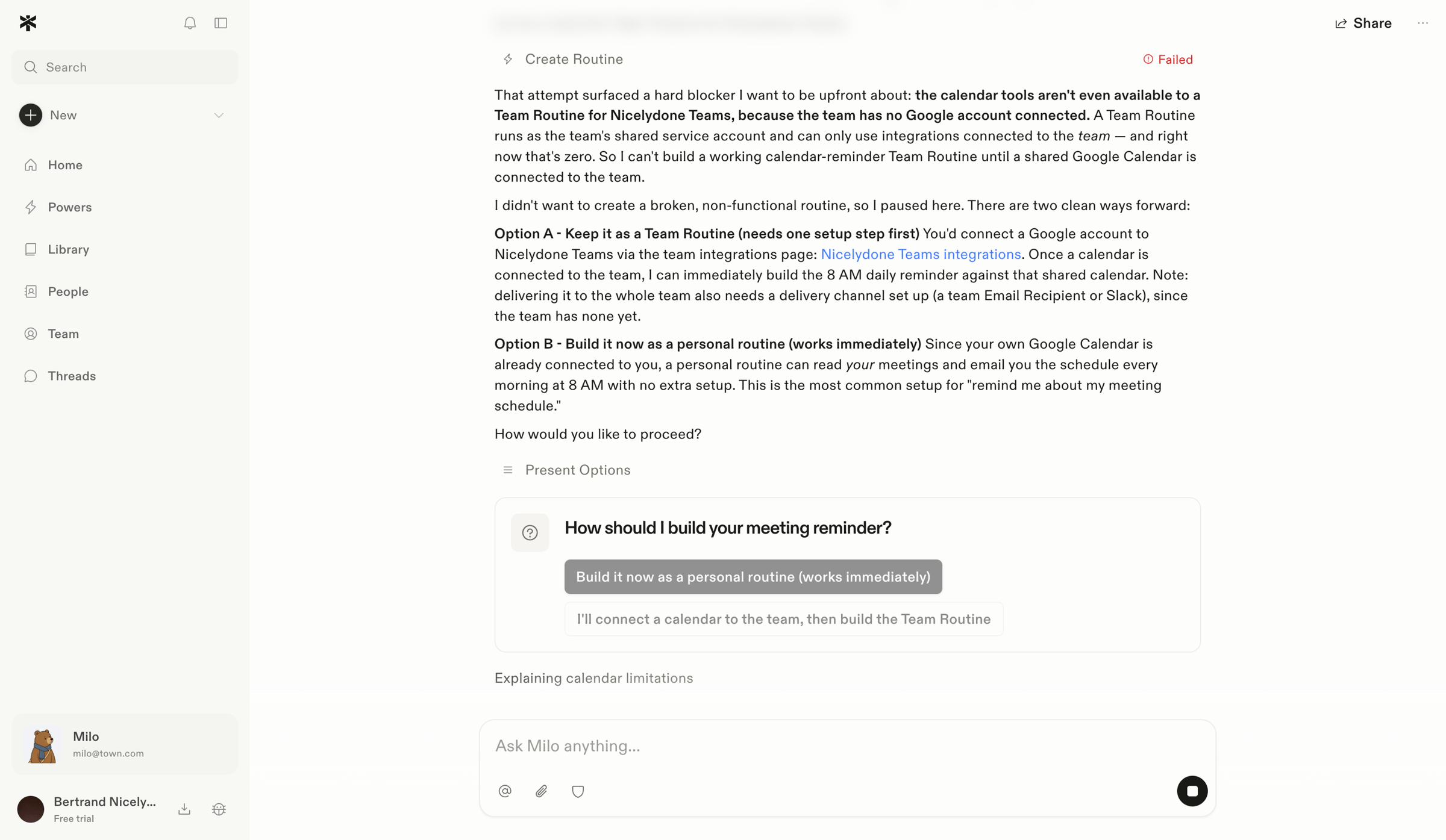This screenshot has height=840, width=1446.
Task: Open the notifications bell
Action: click(190, 23)
